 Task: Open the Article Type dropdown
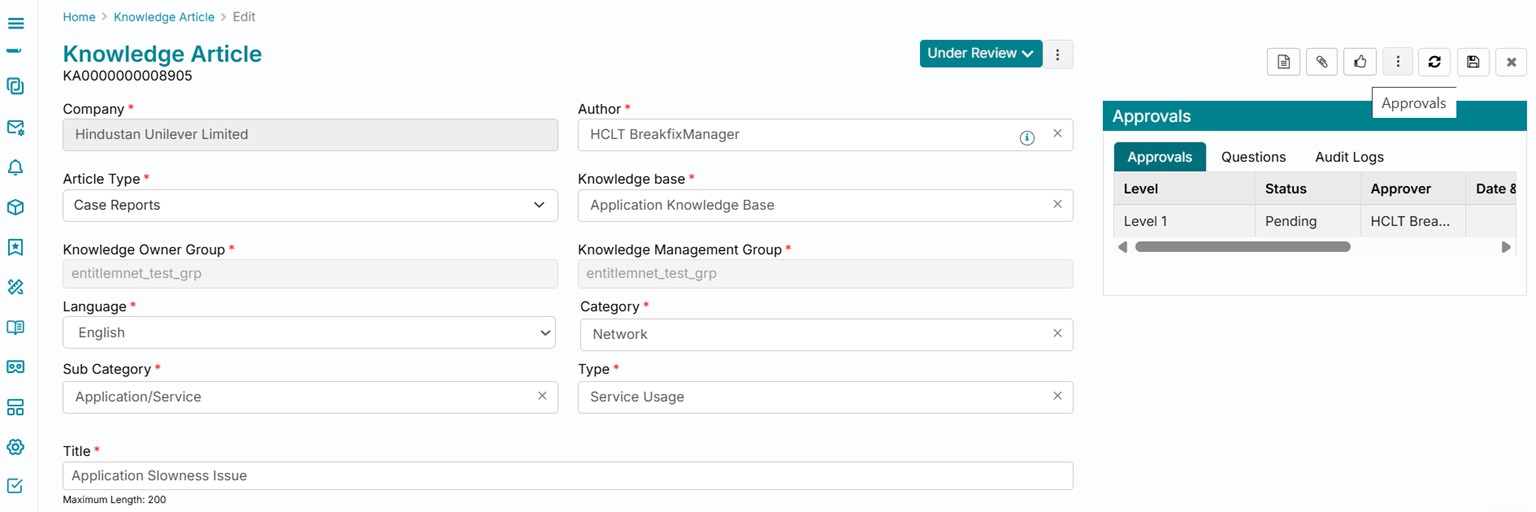click(310, 205)
